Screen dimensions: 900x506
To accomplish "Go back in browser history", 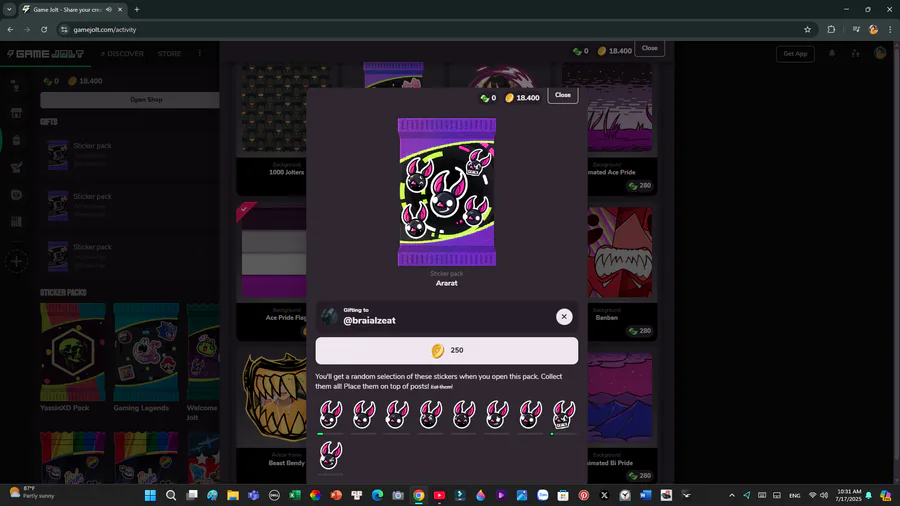I will click(10, 30).
